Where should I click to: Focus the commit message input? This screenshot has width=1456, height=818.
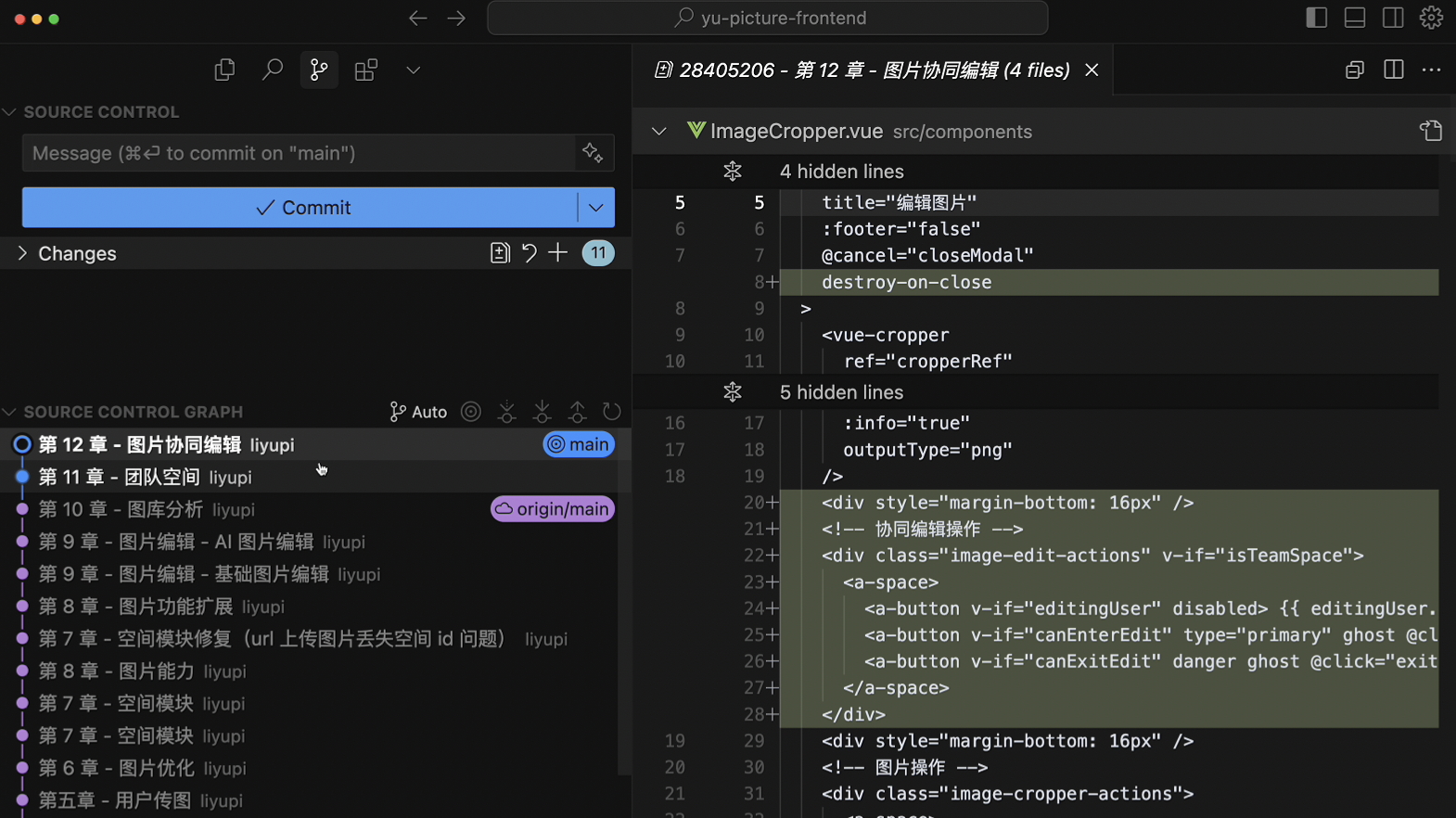coord(299,153)
